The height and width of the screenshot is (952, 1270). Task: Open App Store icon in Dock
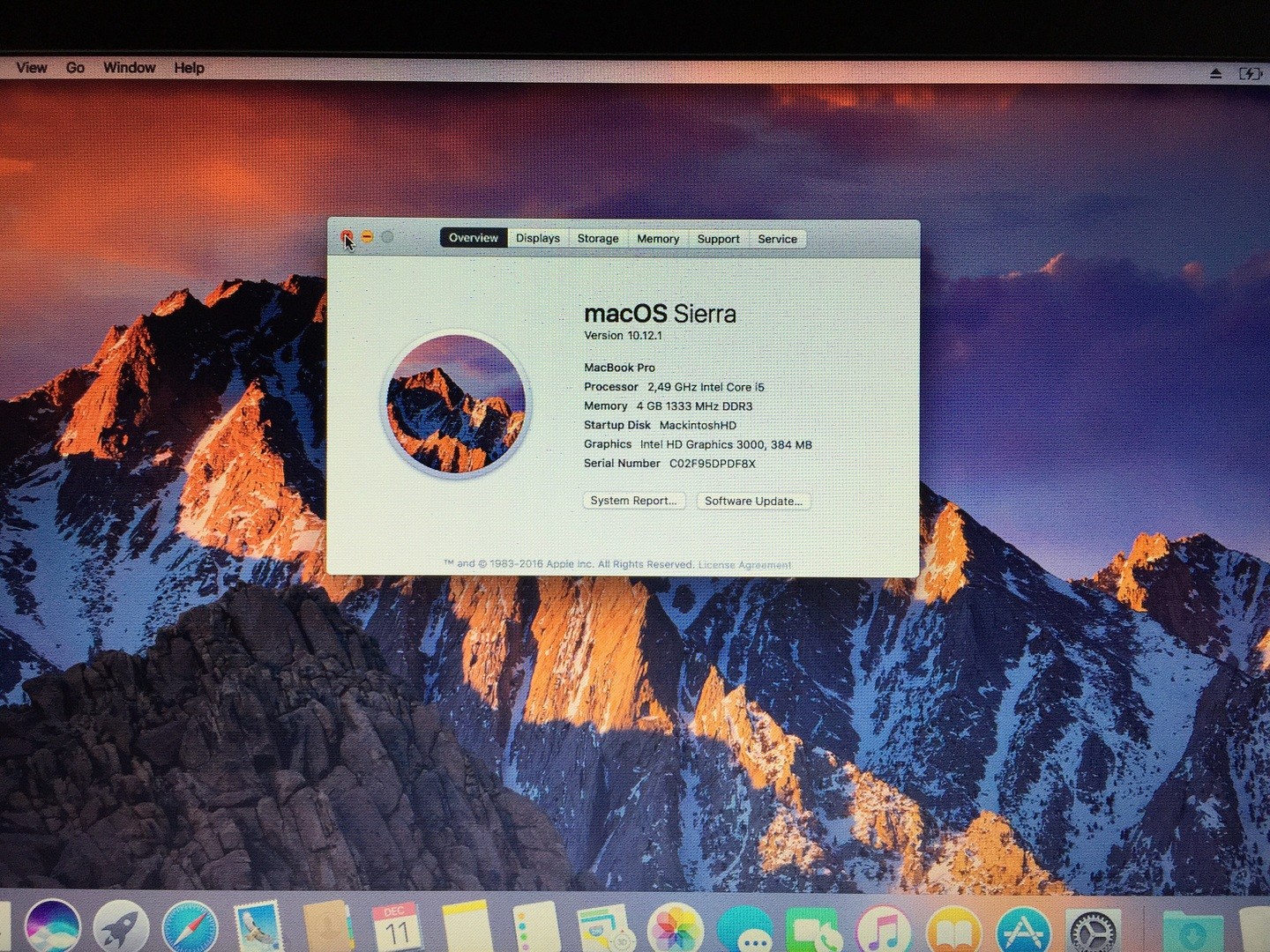click(1024, 930)
